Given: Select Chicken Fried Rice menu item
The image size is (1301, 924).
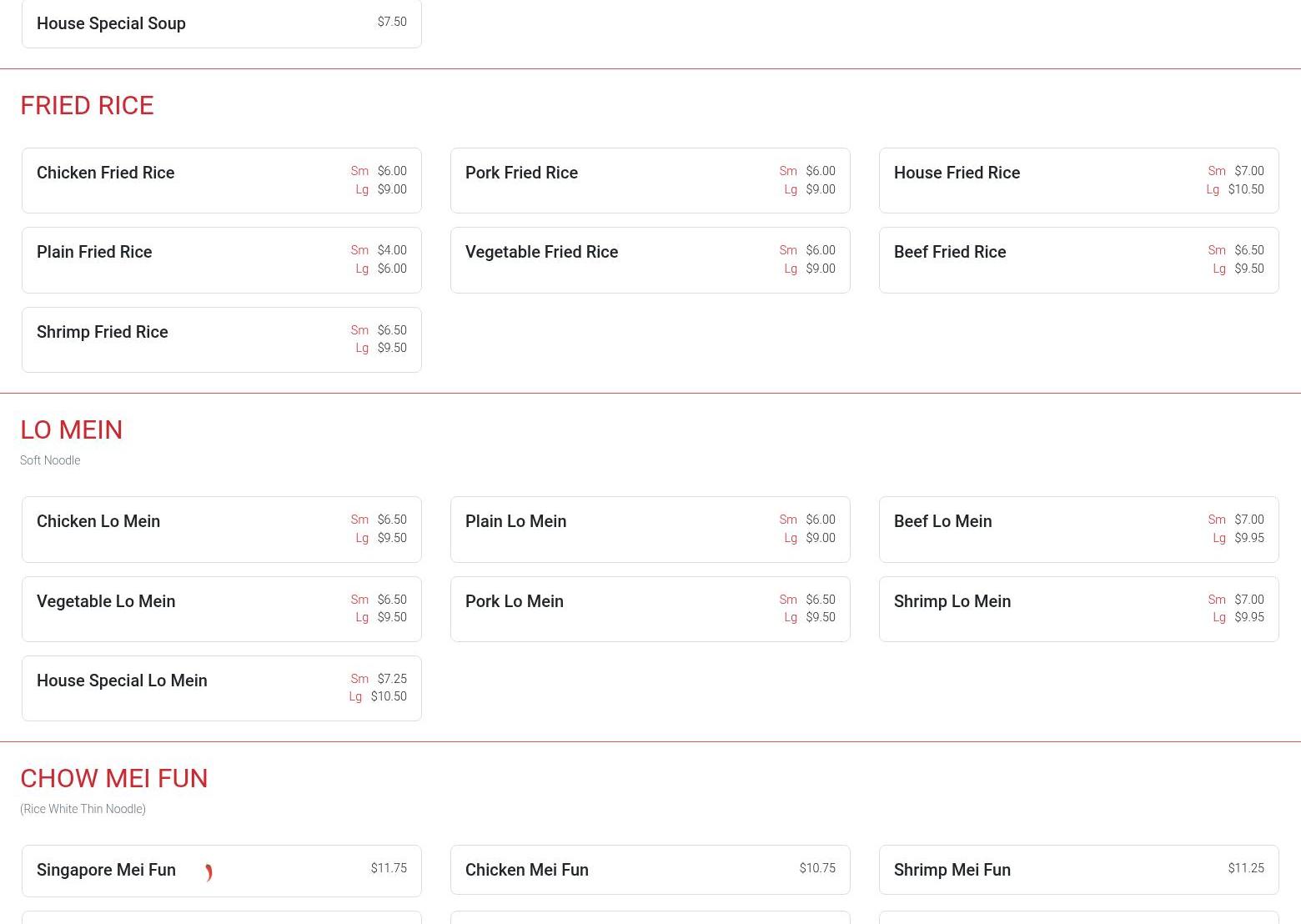Looking at the screenshot, I should [x=221, y=180].
